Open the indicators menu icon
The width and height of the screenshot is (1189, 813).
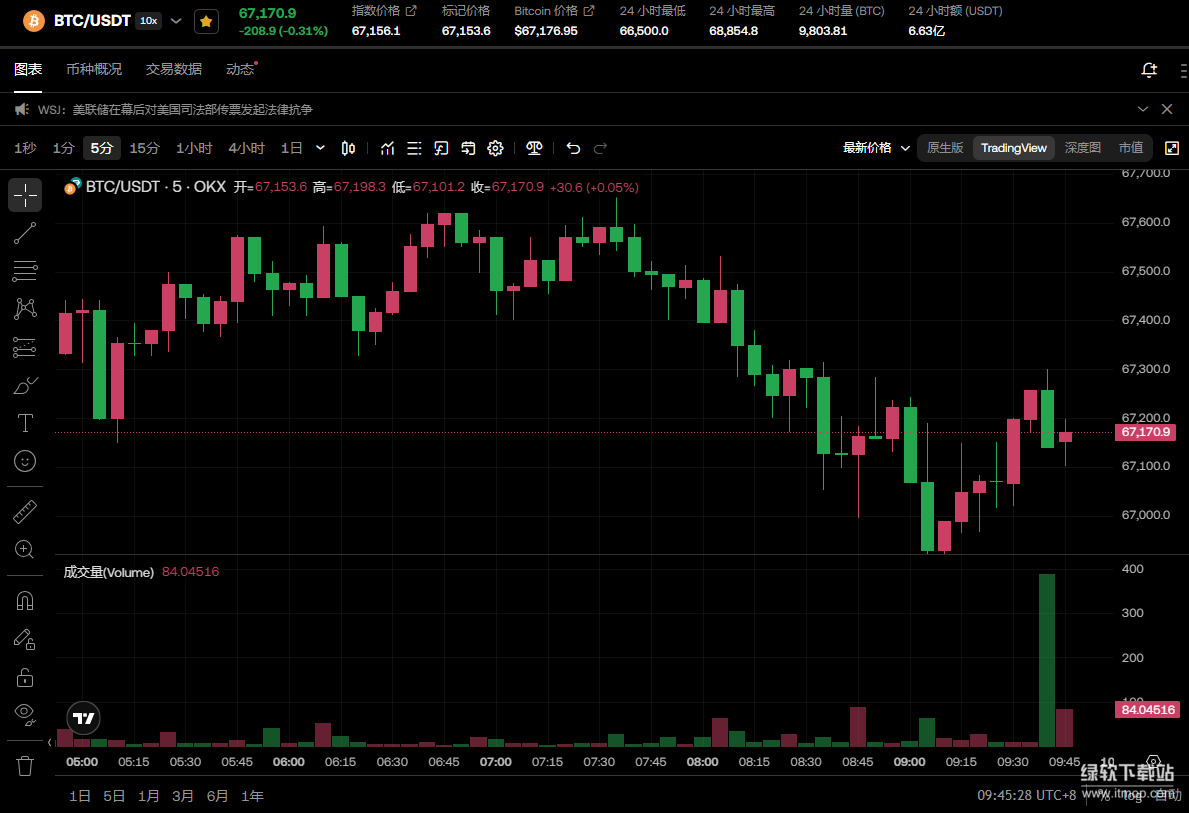click(x=388, y=148)
